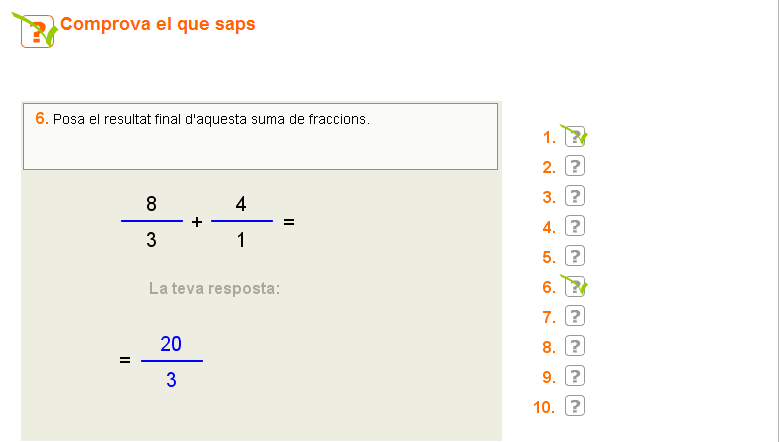The width and height of the screenshot is (779, 442).
Task: Open question 5 question-mark icon
Action: tap(575, 257)
